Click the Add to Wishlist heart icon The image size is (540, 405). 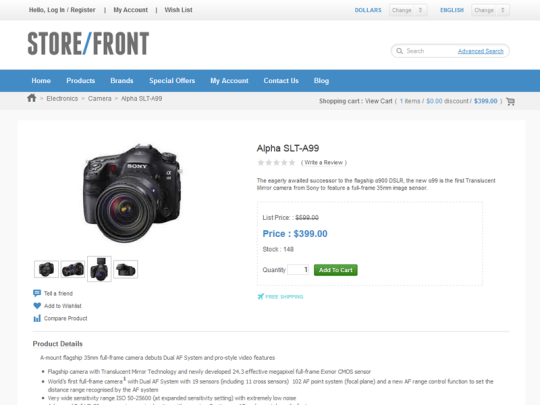pos(37,305)
